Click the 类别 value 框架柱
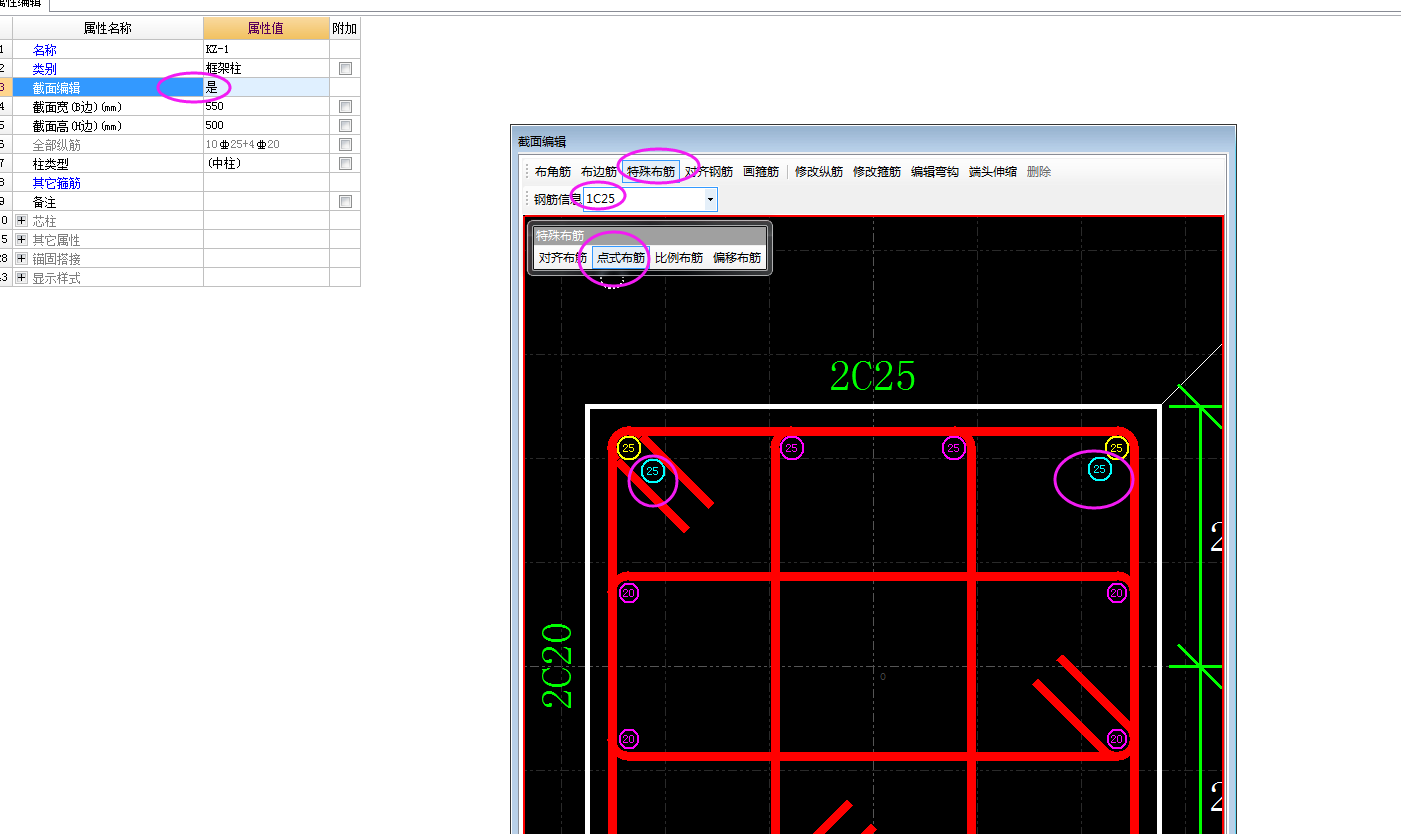 pyautogui.click(x=266, y=69)
